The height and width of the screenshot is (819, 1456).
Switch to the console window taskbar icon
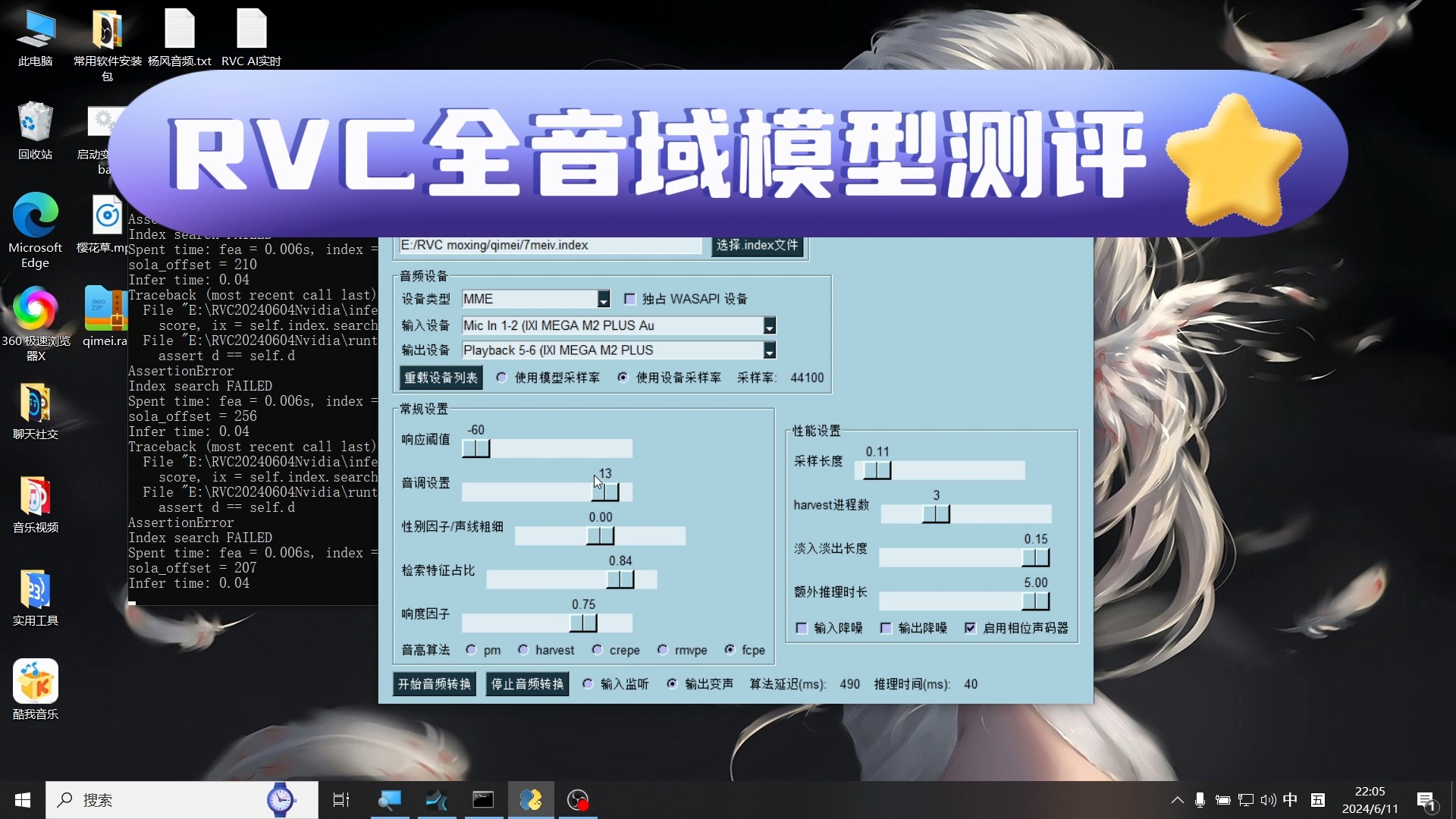(x=483, y=800)
